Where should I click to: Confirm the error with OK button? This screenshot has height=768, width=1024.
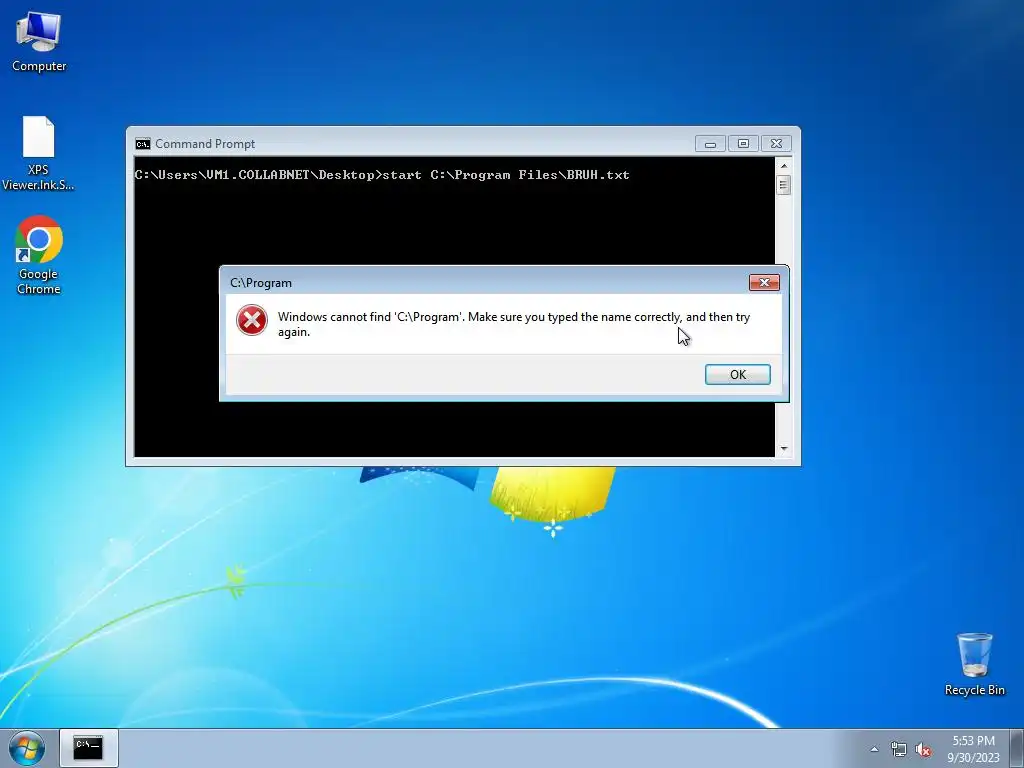coord(737,374)
